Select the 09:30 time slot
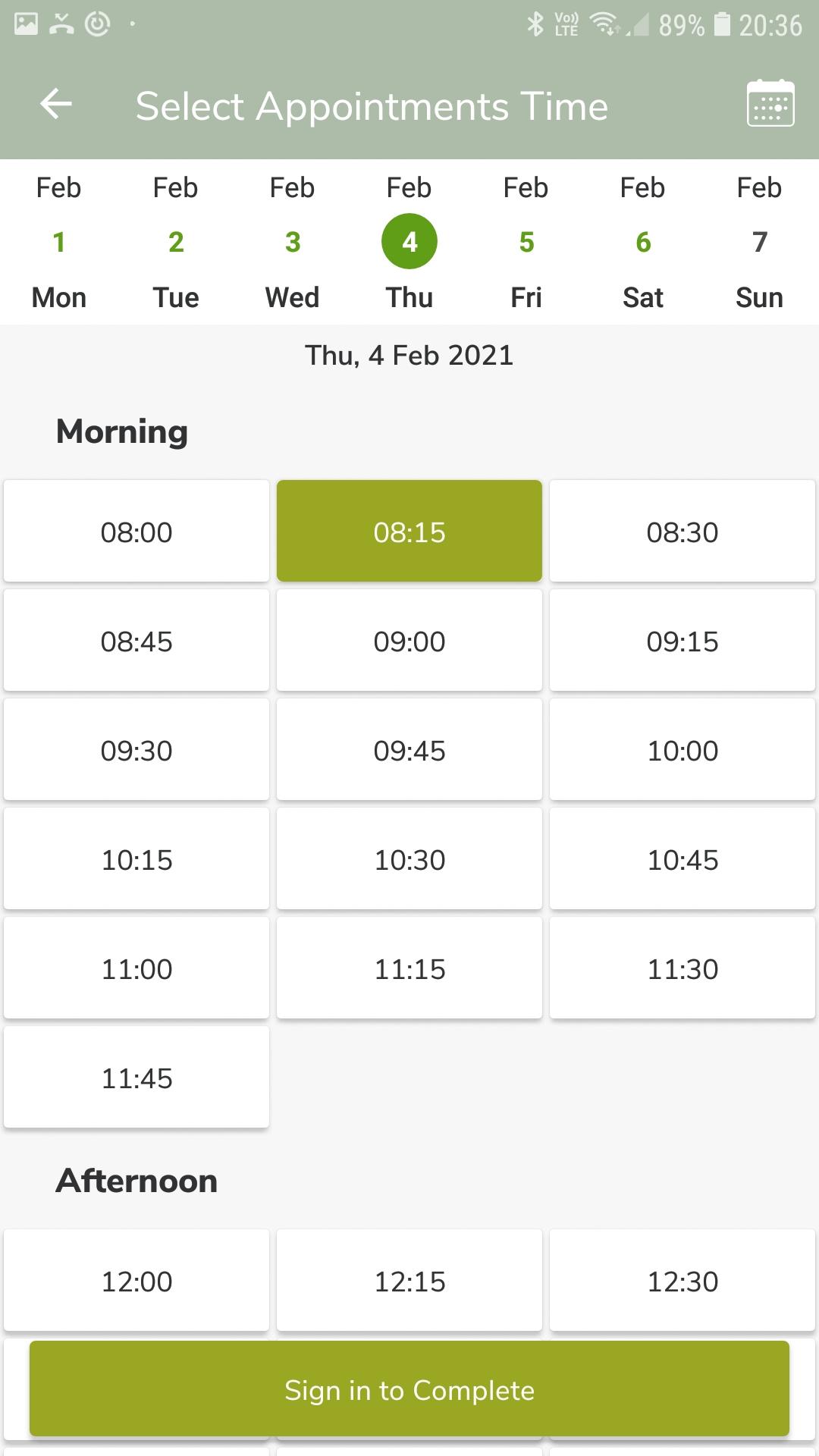The width and height of the screenshot is (819, 1456). [136, 750]
